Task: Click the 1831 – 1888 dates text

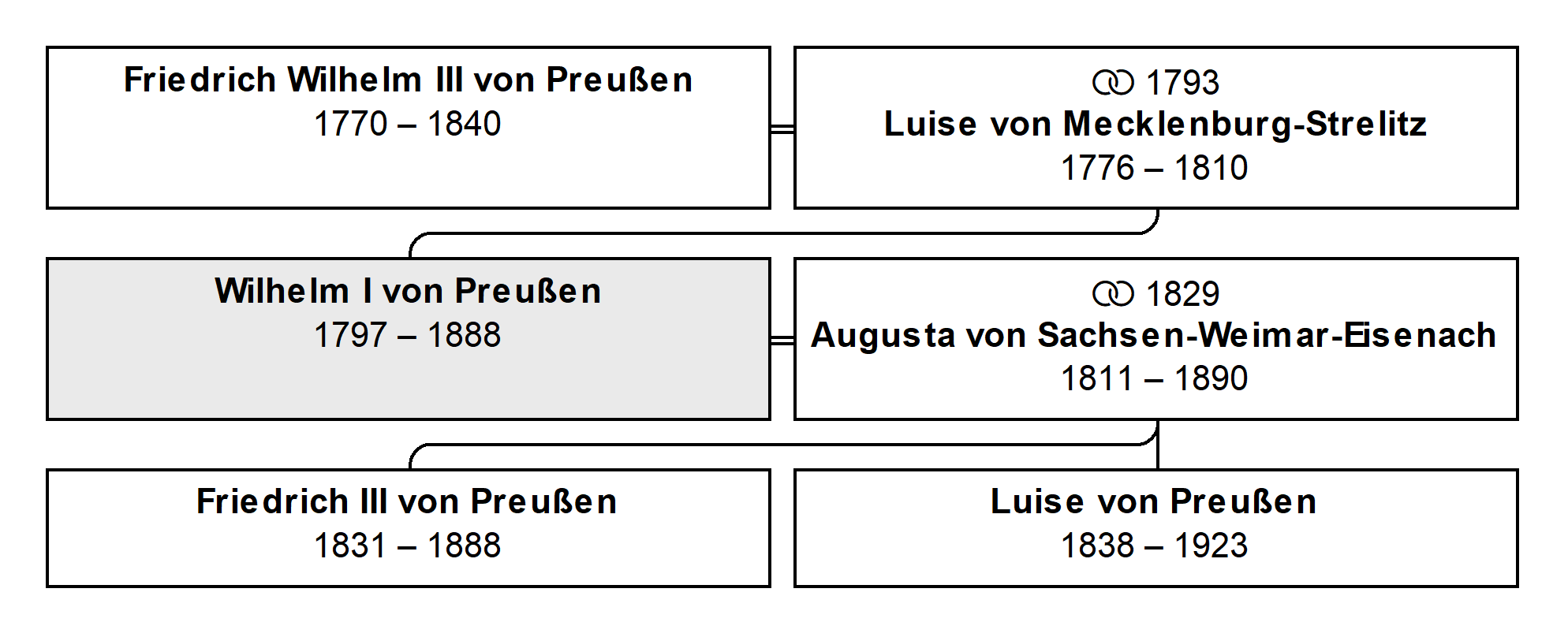Action: 408,546
